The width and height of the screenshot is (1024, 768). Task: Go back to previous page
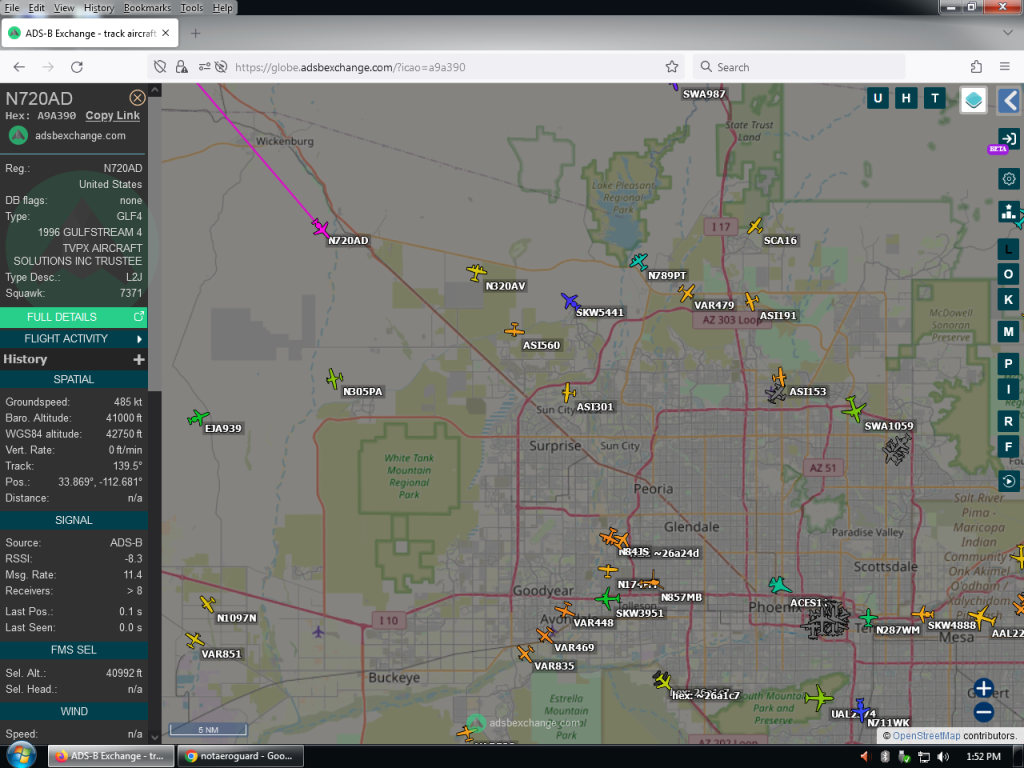coord(19,67)
